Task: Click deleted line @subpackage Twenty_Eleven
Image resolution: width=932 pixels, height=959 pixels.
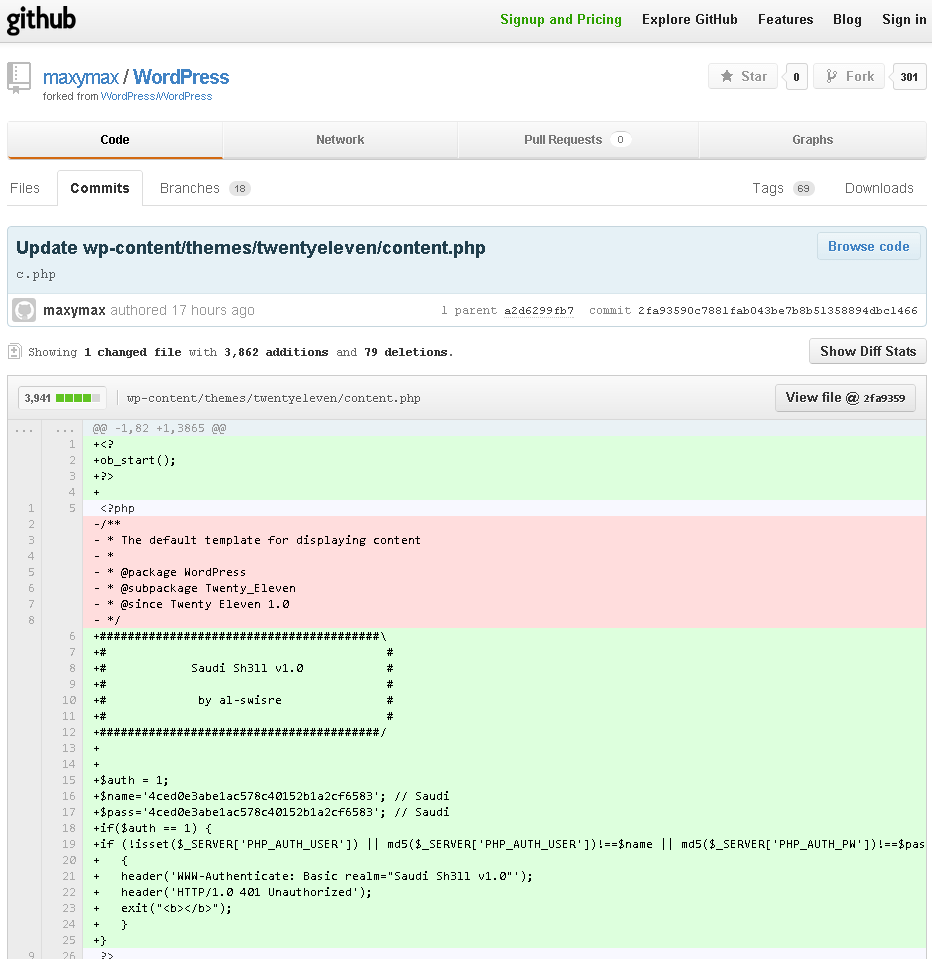Action: (x=504, y=588)
